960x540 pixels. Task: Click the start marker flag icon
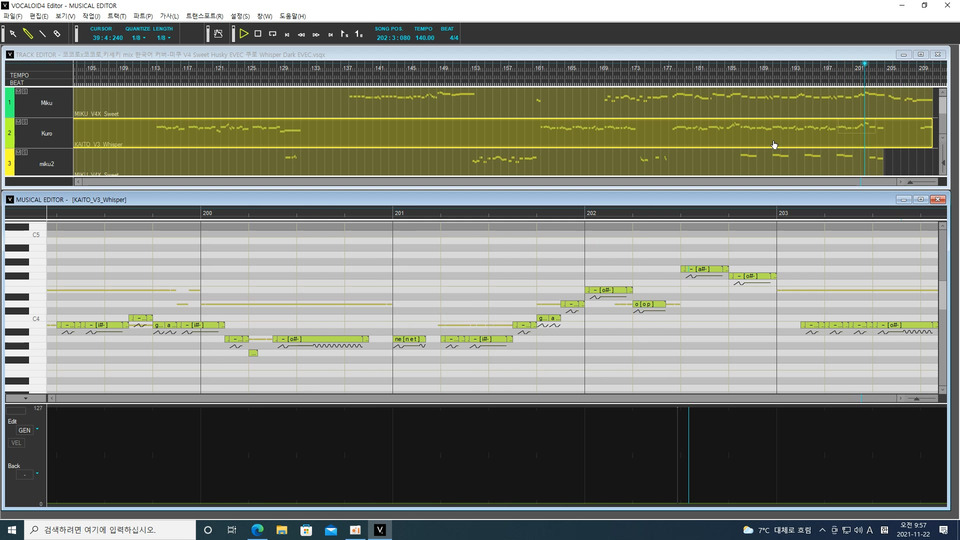[x=345, y=34]
